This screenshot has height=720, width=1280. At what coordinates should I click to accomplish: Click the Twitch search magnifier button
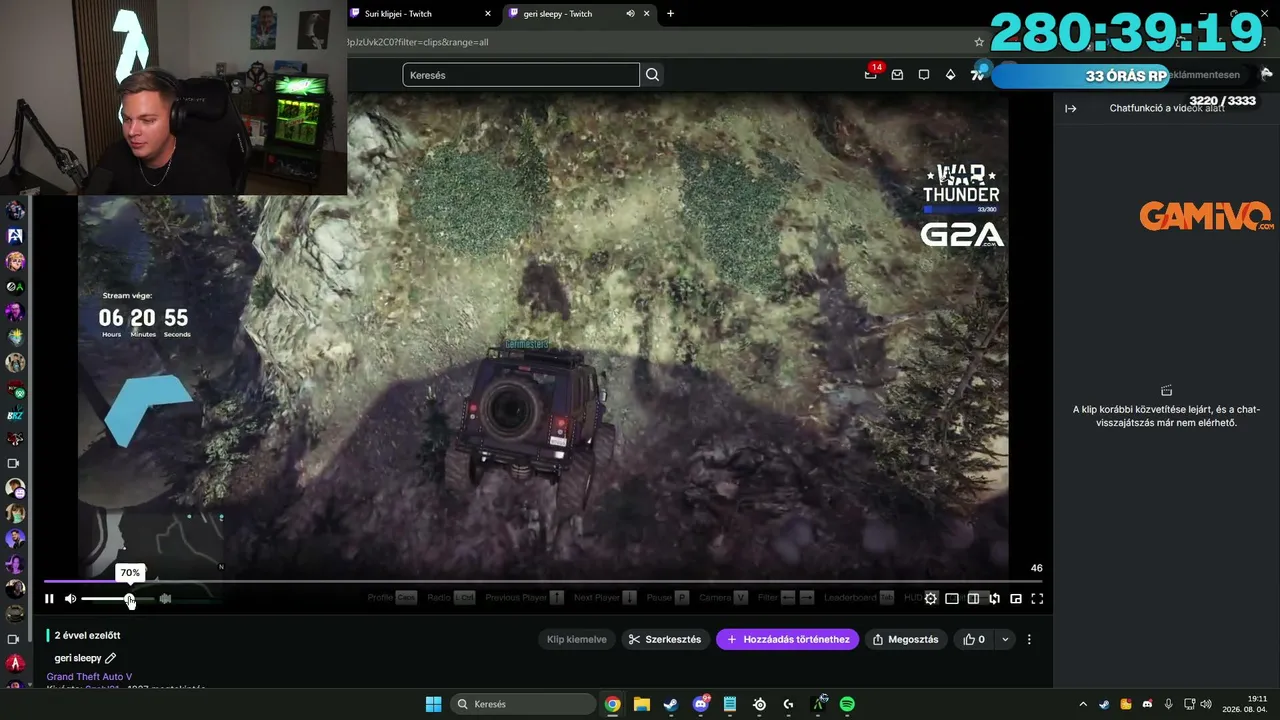click(x=653, y=75)
